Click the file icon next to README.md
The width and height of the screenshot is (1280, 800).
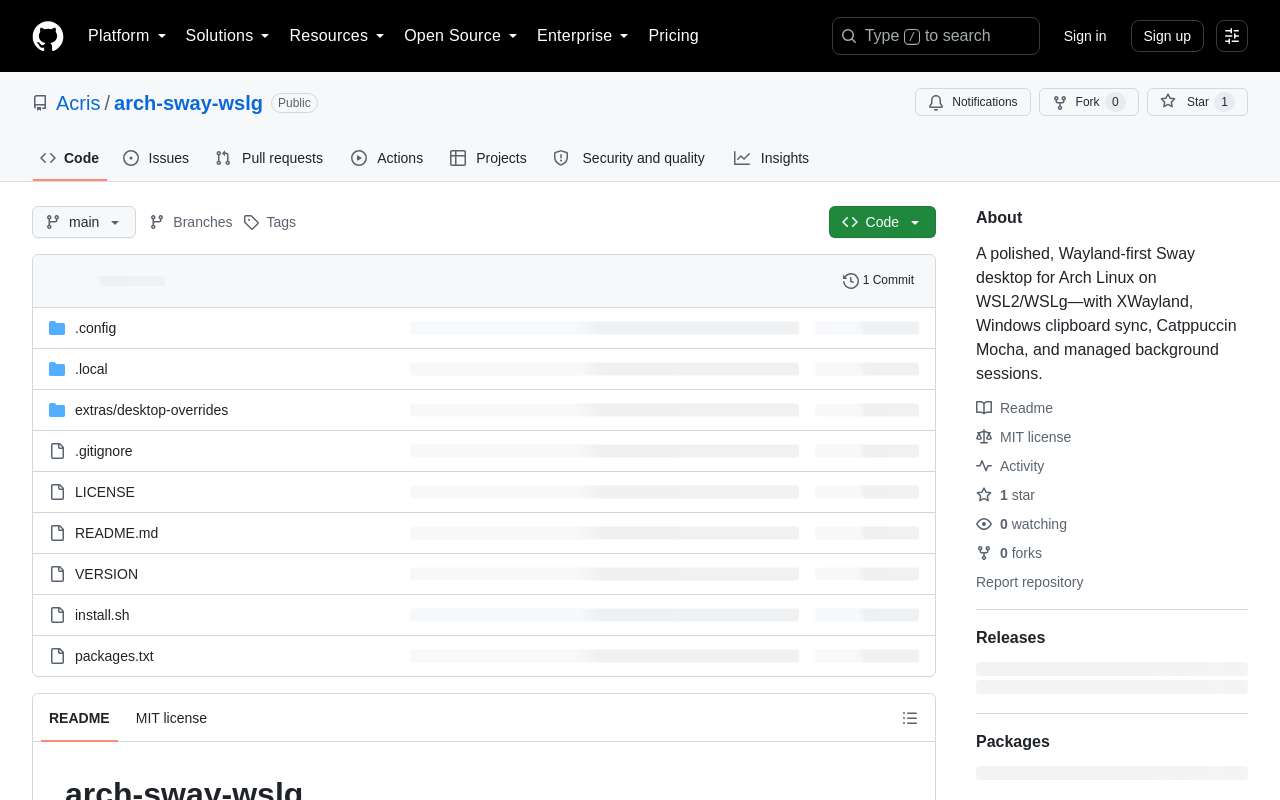coord(57,533)
